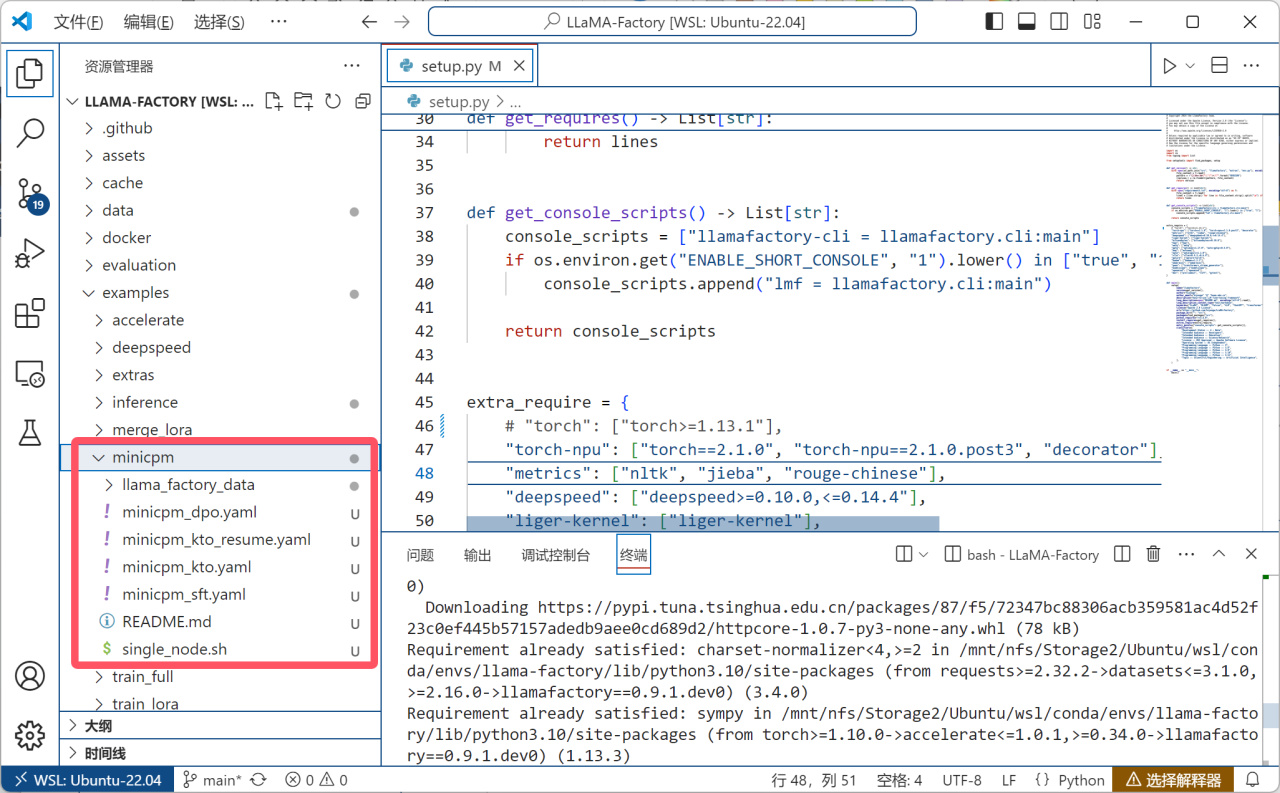The width and height of the screenshot is (1280, 793).
Task: Open the Extensions view
Action: tap(30, 314)
